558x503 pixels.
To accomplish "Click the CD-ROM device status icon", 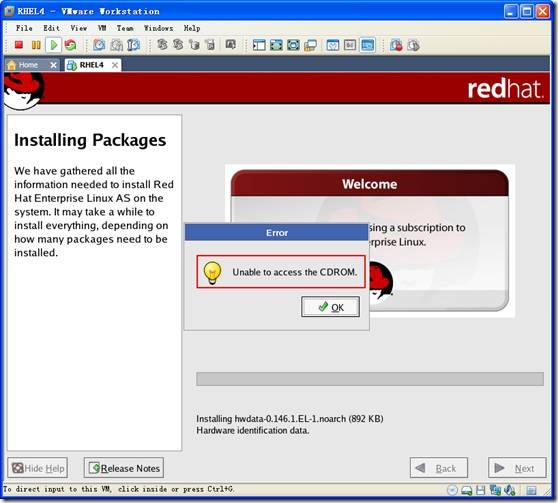I will click(x=452, y=490).
